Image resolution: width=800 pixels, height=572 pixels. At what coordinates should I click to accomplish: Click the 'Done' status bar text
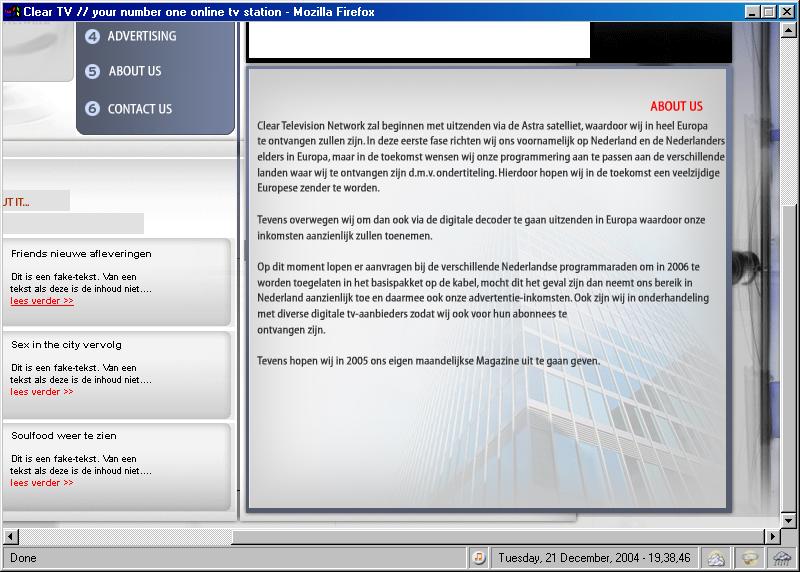[x=23, y=558]
